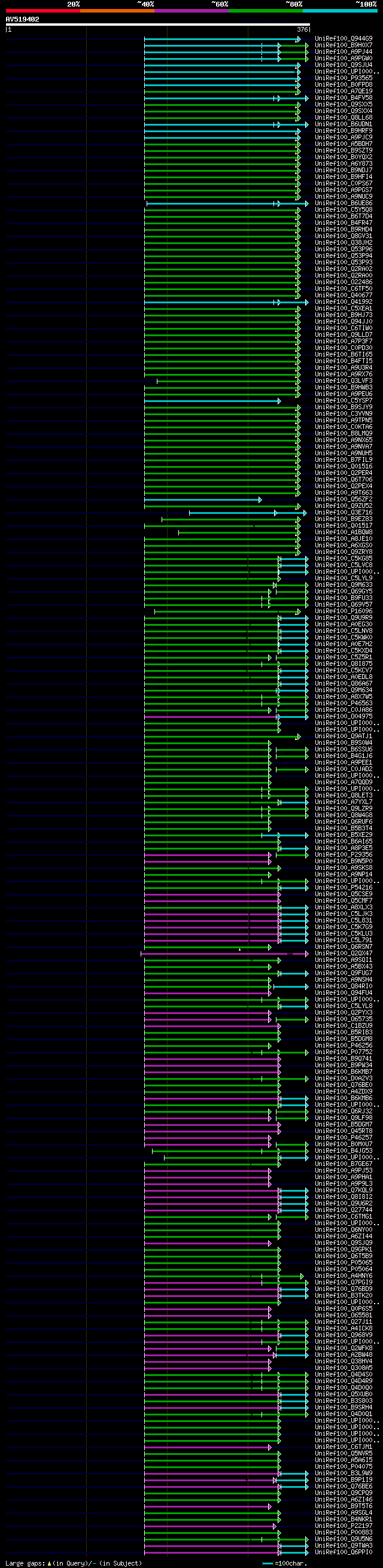Screen dimensions: 383x1568
Task: Click UniRef100_B6UE86 label
Action: click(344, 203)
